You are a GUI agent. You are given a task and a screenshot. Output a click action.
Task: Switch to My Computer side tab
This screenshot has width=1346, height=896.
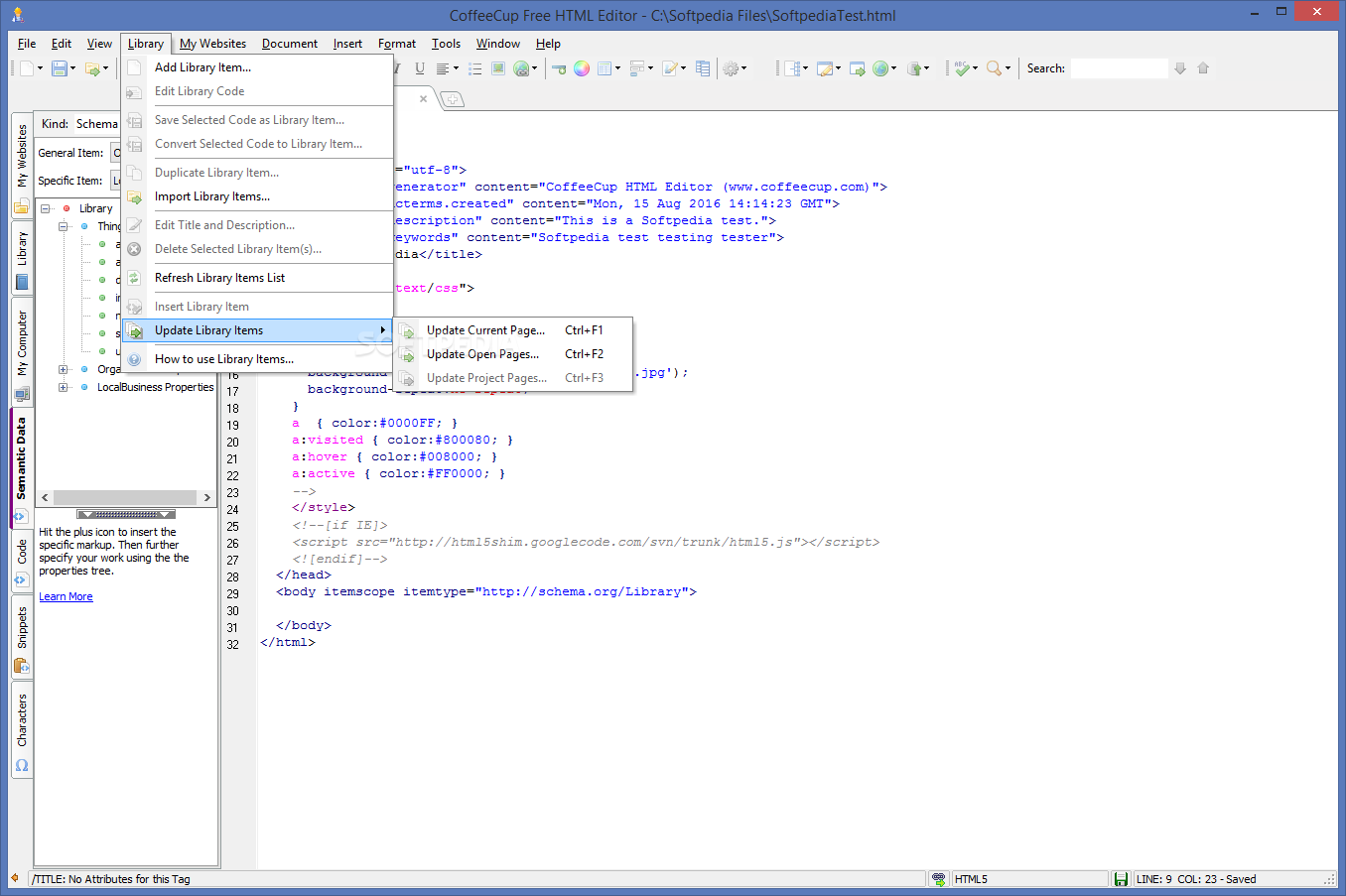pos(22,352)
